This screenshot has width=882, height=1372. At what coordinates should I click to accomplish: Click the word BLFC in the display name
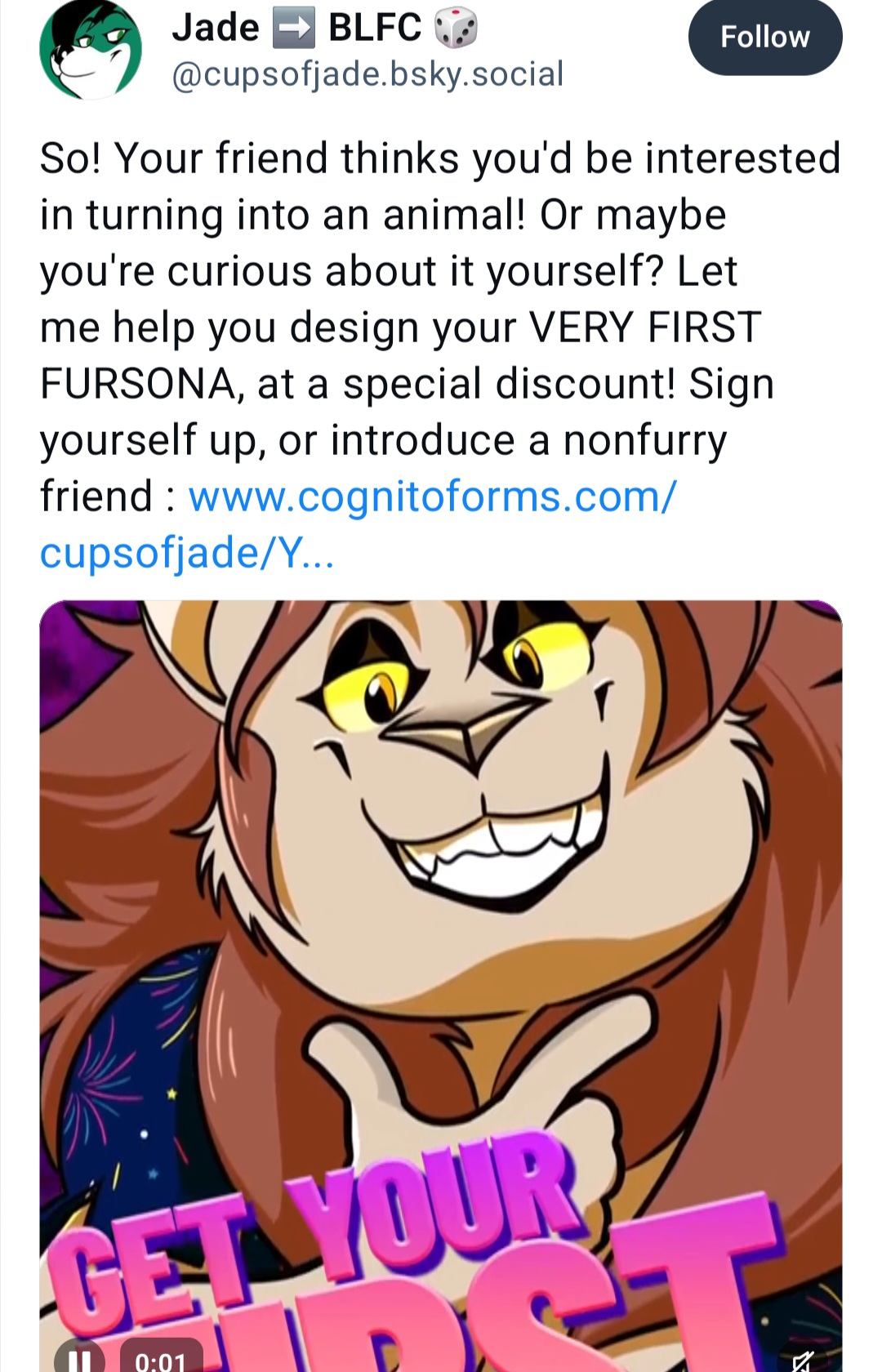(x=375, y=29)
